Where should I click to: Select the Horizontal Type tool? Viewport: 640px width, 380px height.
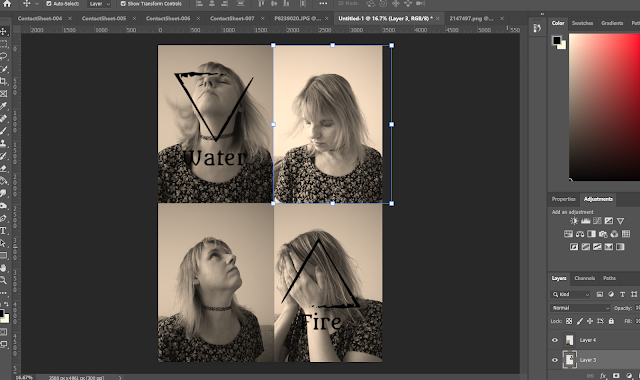tap(3, 231)
